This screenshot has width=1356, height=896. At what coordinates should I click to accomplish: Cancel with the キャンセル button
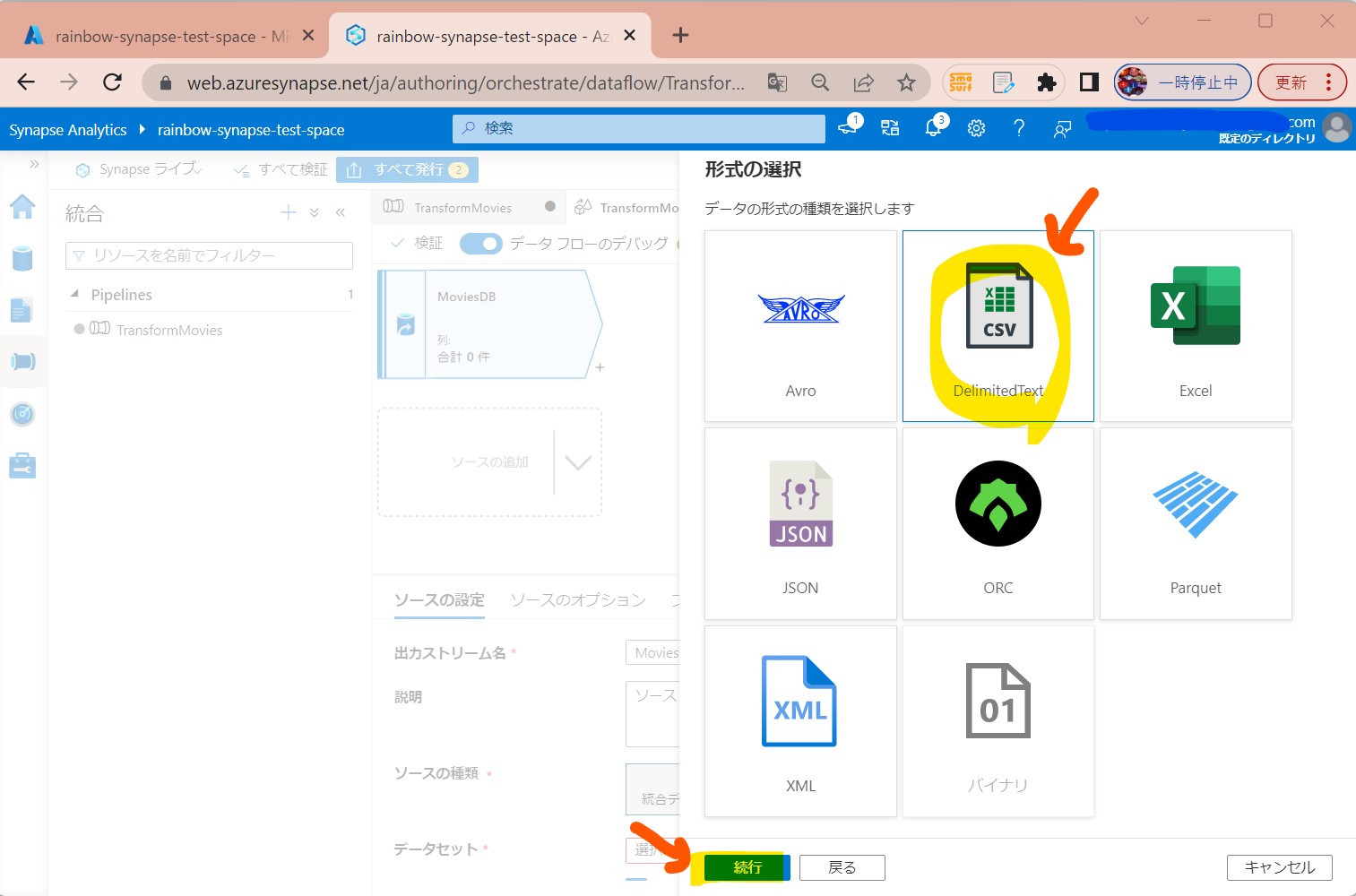coord(1279,867)
